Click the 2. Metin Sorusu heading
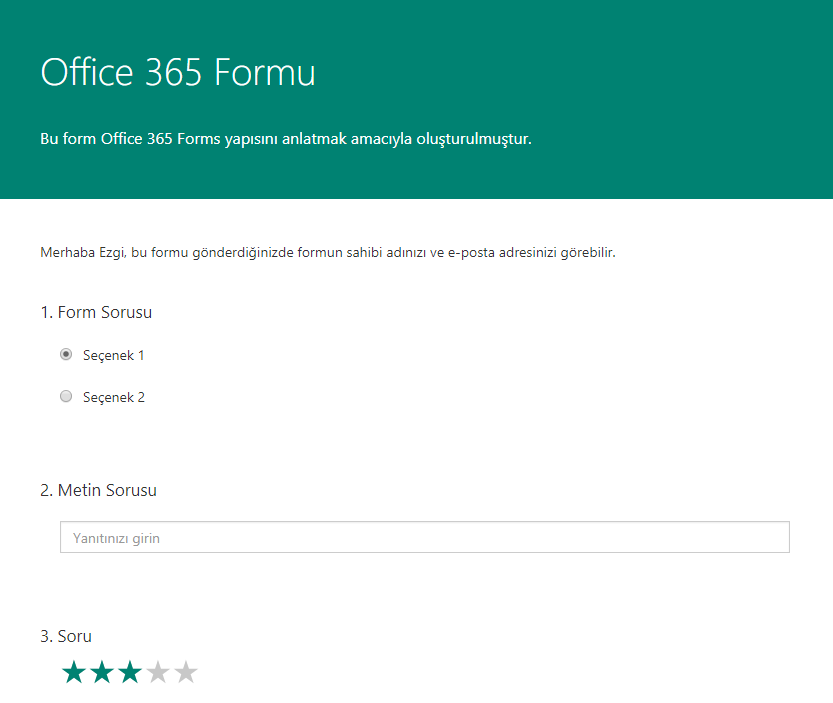Screen dimensions: 833x703 (x=98, y=490)
